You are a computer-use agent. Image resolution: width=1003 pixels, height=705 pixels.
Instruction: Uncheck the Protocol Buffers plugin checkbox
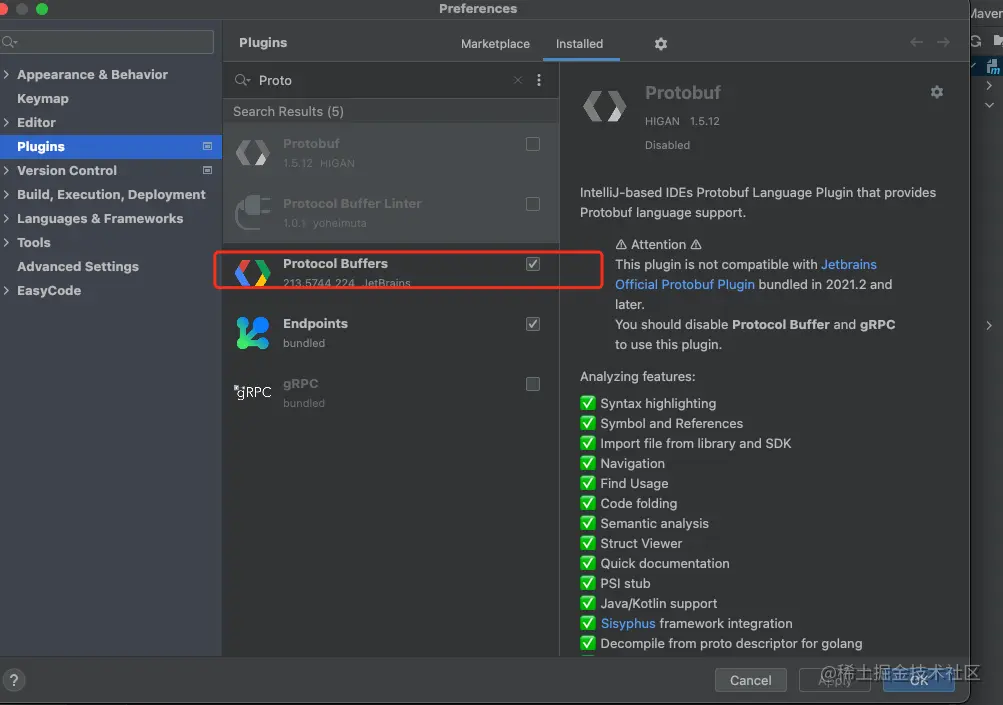[x=533, y=264]
